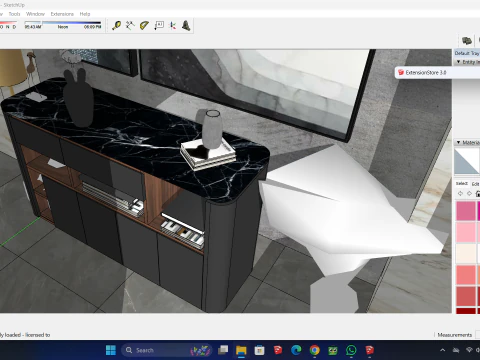This screenshot has height=360, width=480.
Task: Click the taskbar Search box
Action: tap(167, 350)
